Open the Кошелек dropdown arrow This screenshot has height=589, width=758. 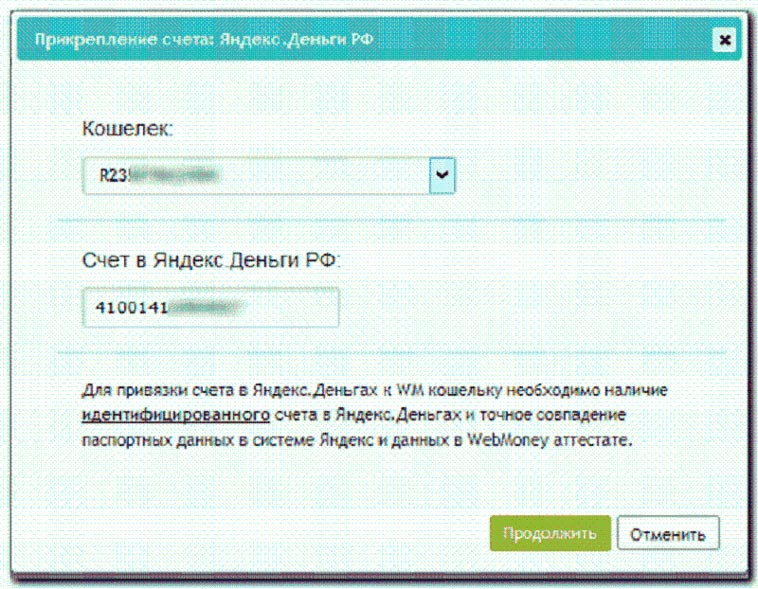(x=442, y=176)
